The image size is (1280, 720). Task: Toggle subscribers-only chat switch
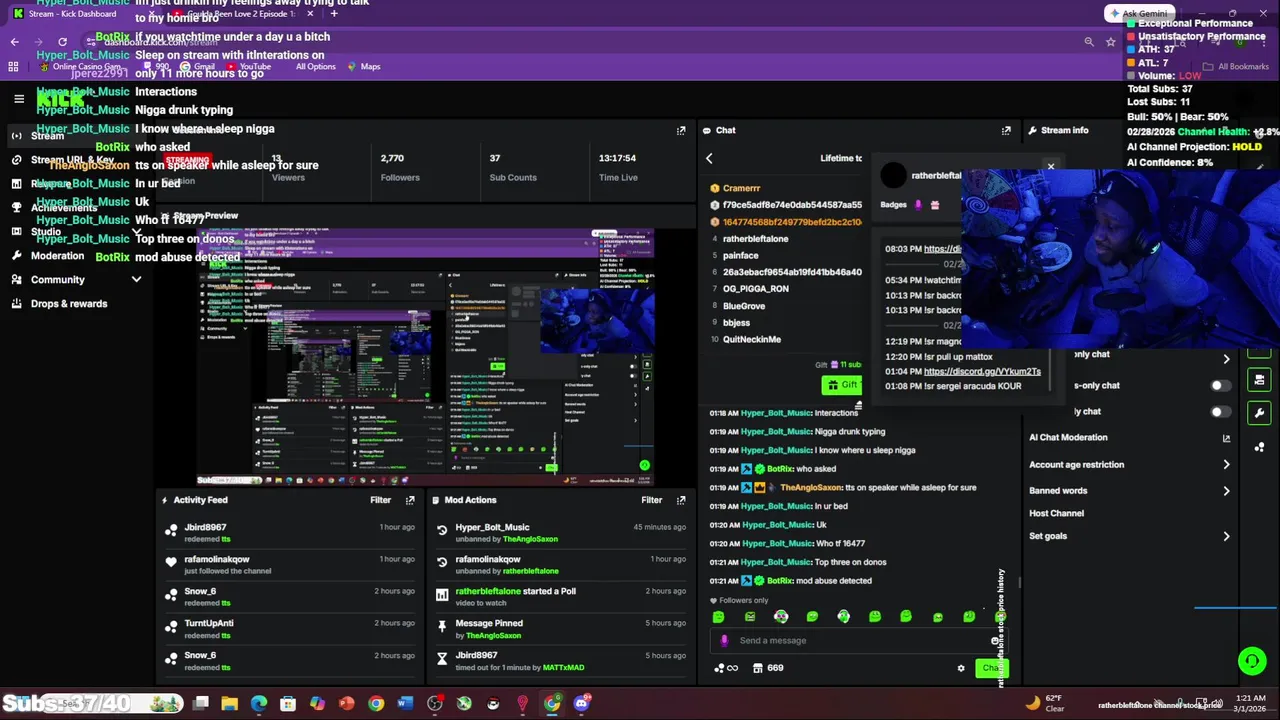point(1220,385)
